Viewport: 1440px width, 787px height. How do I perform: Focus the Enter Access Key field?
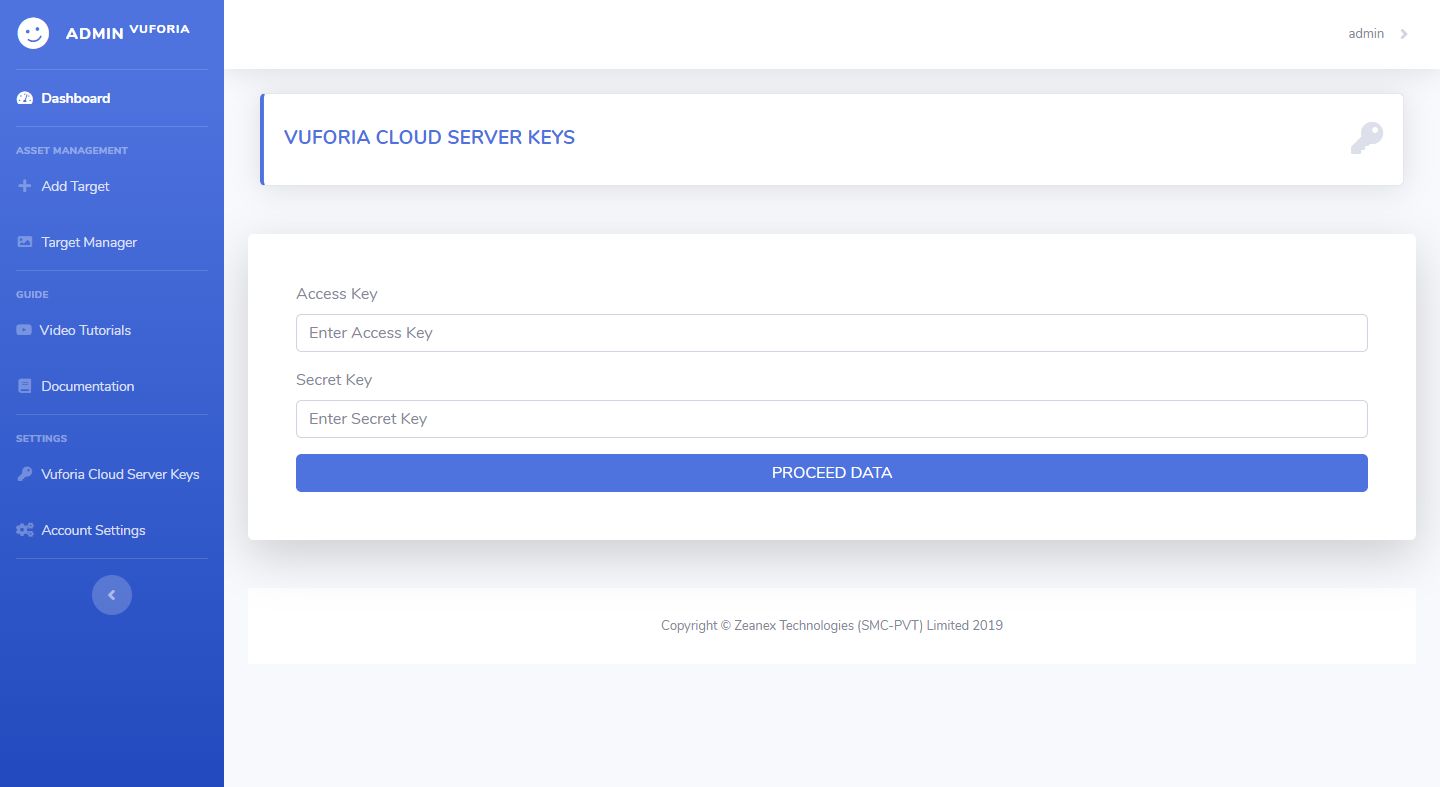coord(831,333)
